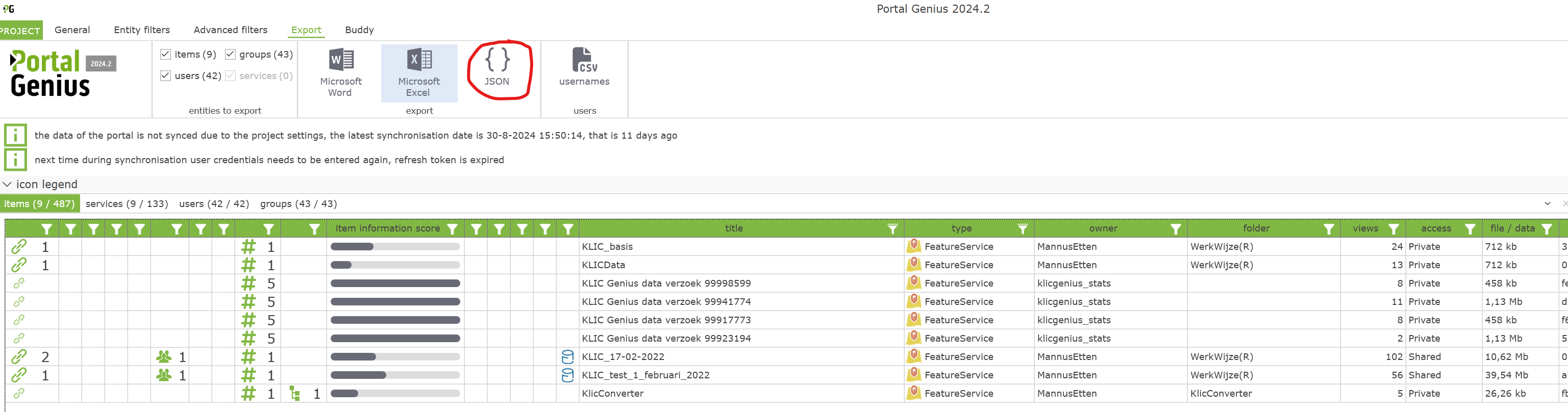Click the PG app icon in title bar
Screen dimensions: 1568x412
(x=9, y=9)
